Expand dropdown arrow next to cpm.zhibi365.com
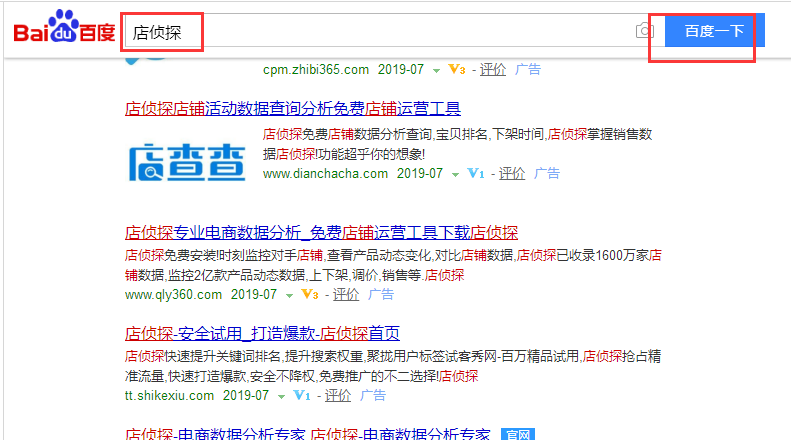This screenshot has width=791, height=440. pos(436,71)
